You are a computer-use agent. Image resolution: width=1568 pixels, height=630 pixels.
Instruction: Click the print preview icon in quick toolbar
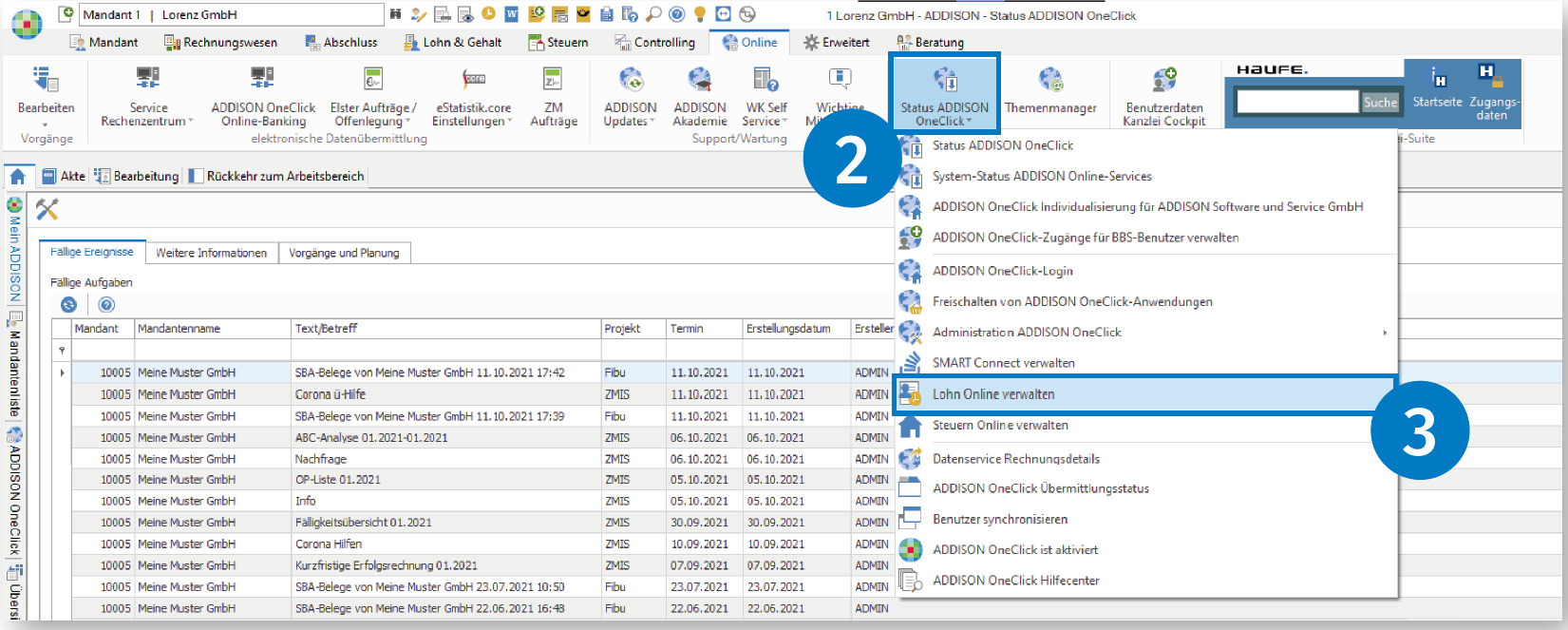pyautogui.click(x=465, y=14)
